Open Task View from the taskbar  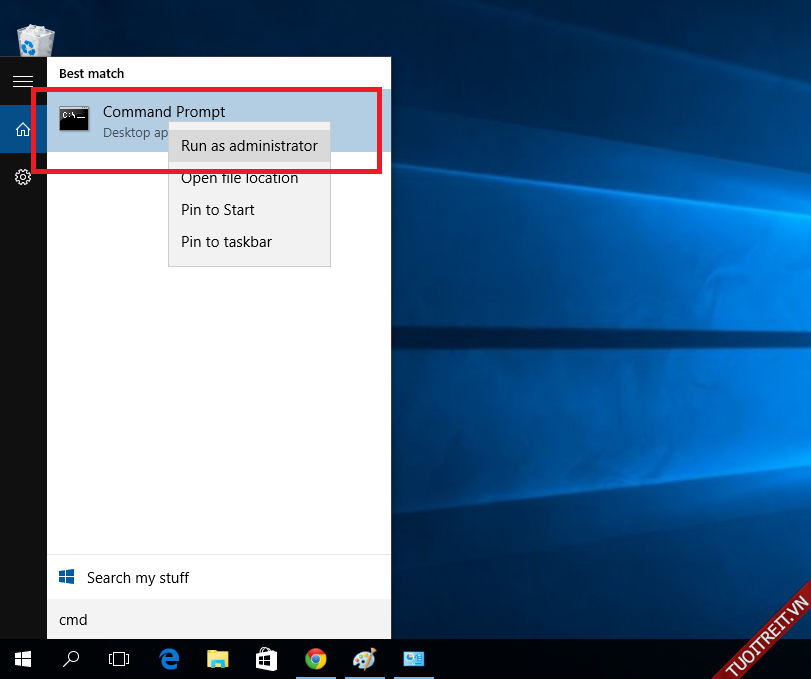coord(119,659)
